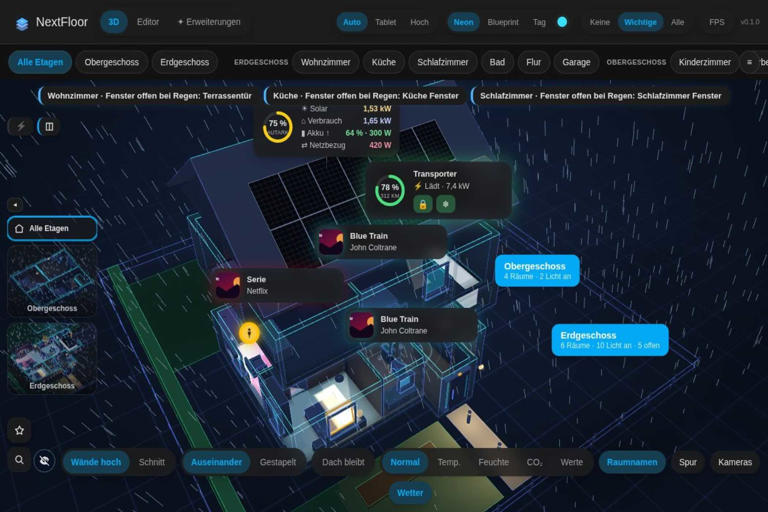Select Auto quality mode
The width and height of the screenshot is (768, 512).
click(352, 22)
